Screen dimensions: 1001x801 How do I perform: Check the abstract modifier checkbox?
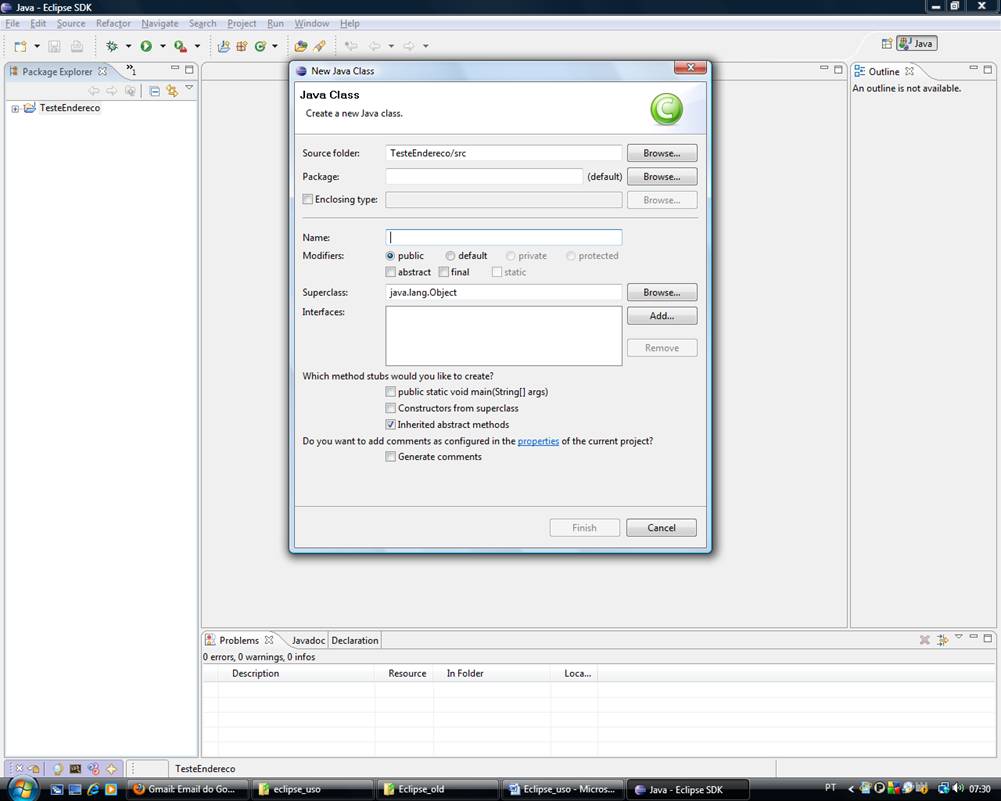pos(390,272)
